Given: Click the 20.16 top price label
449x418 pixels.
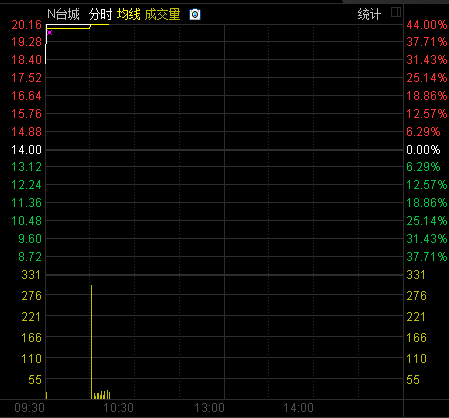Looking at the screenshot, I should pos(27,25).
